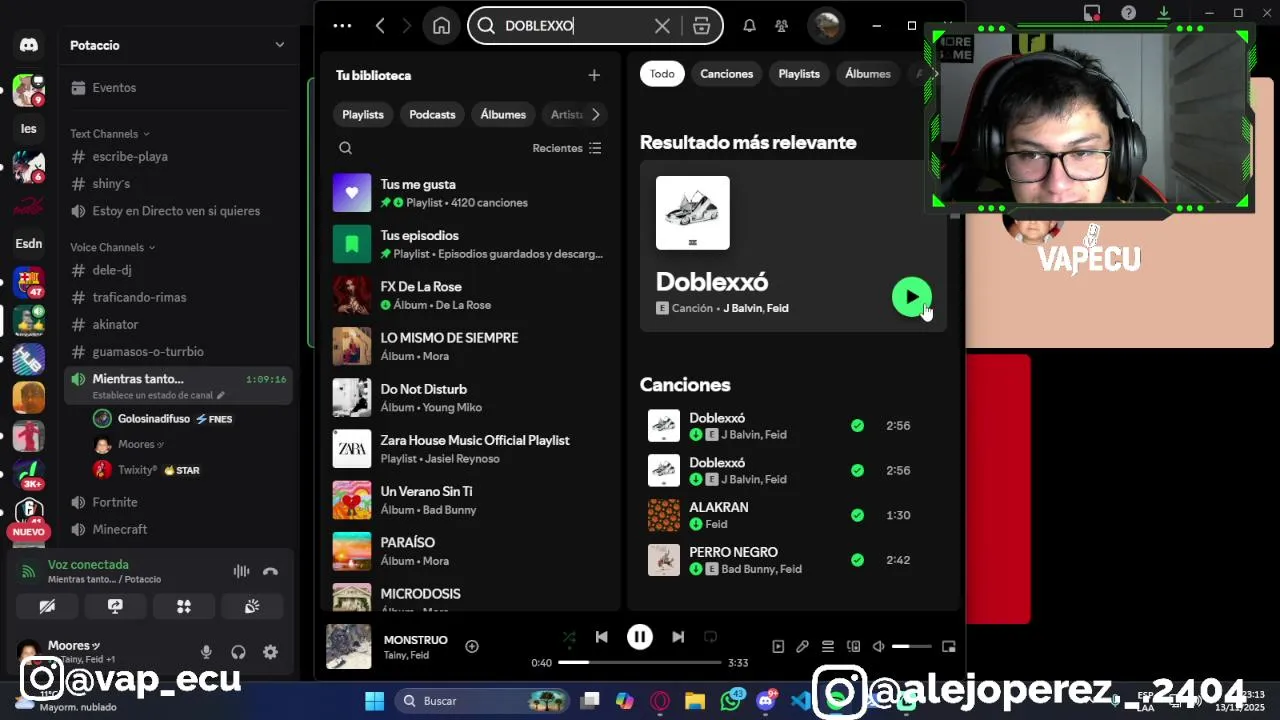Open Spotify notifications bell
Image resolution: width=1280 pixels, height=720 pixels.
click(x=749, y=26)
